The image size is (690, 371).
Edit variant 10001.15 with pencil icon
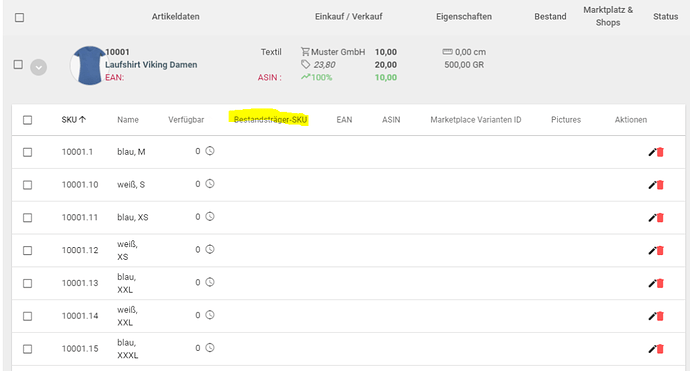652,349
